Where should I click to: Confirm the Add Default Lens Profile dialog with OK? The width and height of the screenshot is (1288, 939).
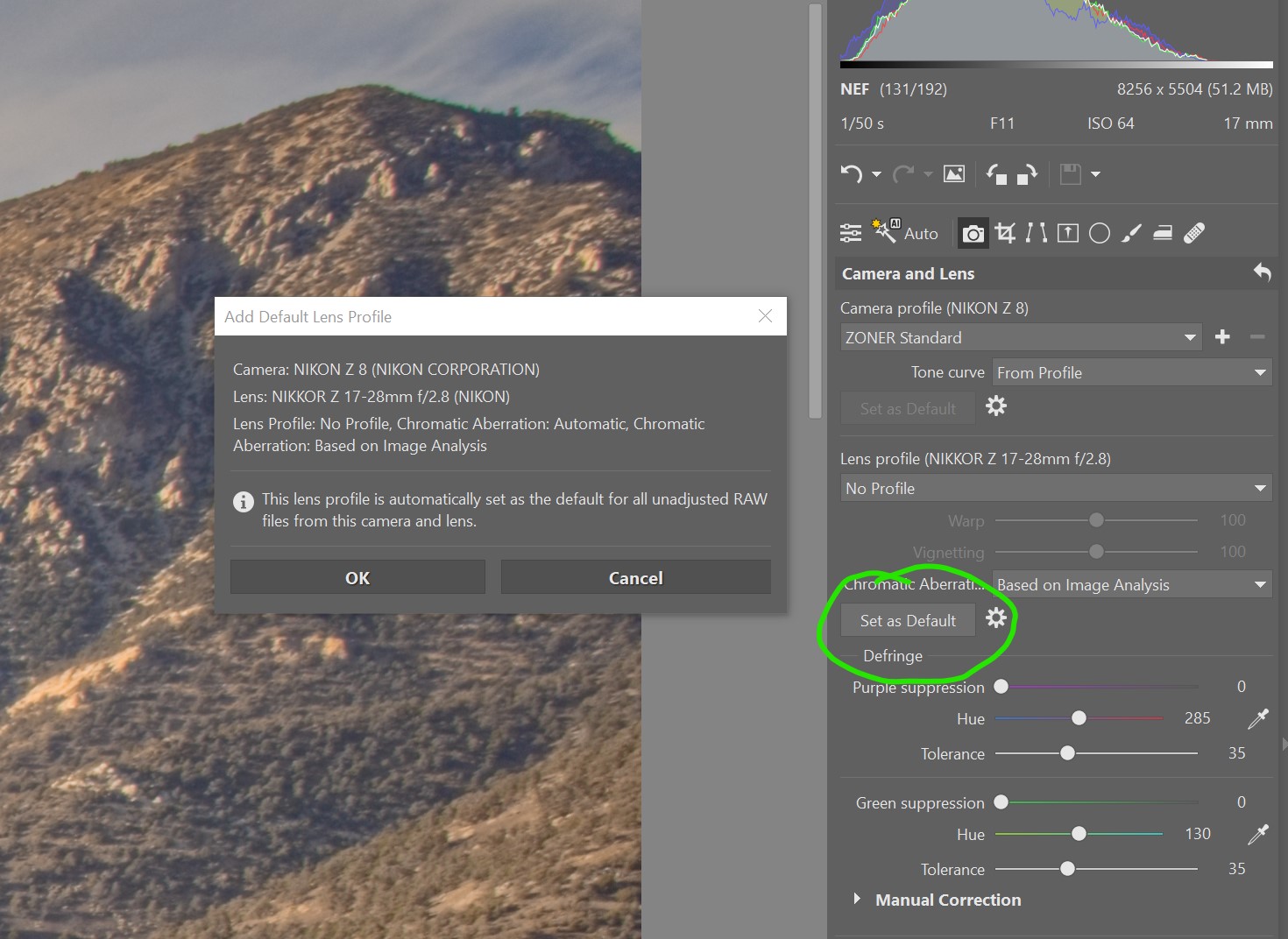357,577
